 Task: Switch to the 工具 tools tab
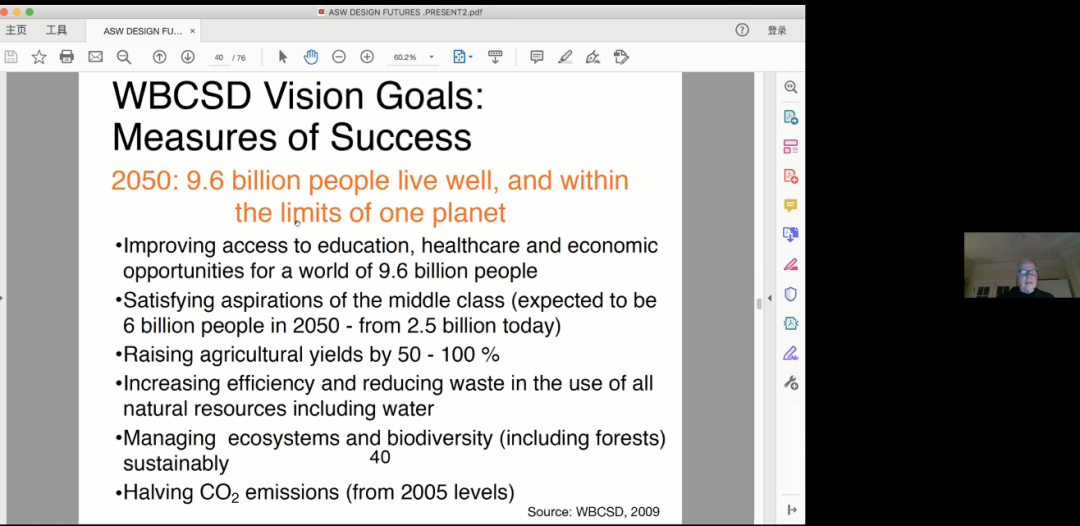click(56, 30)
